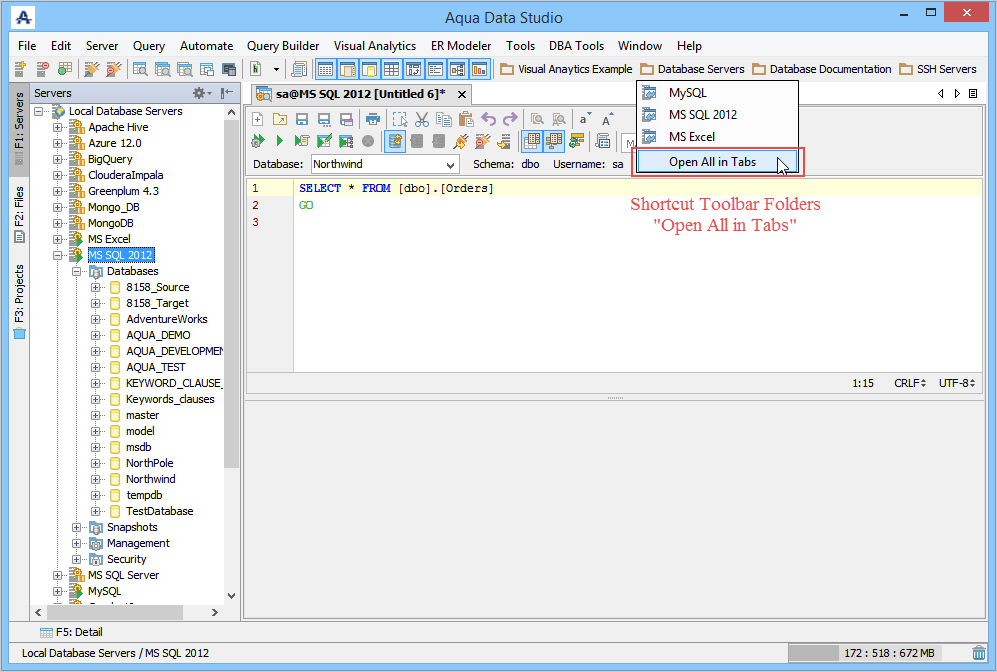Viewport: 997px width, 672px height.
Task: Click the new file icon in editor
Action: tap(257, 119)
